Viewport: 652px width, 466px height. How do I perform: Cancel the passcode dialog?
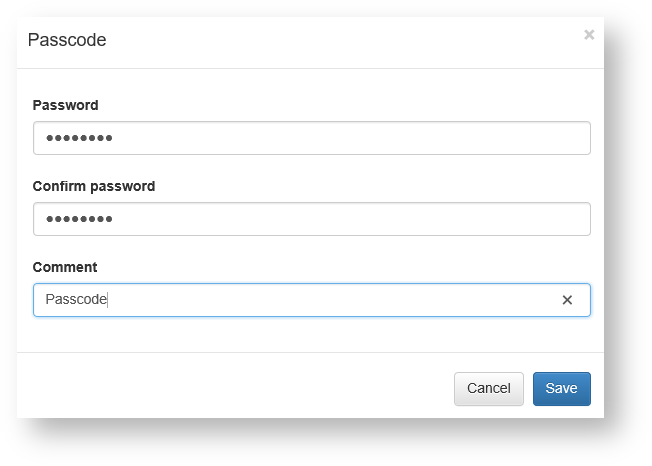[x=488, y=388]
